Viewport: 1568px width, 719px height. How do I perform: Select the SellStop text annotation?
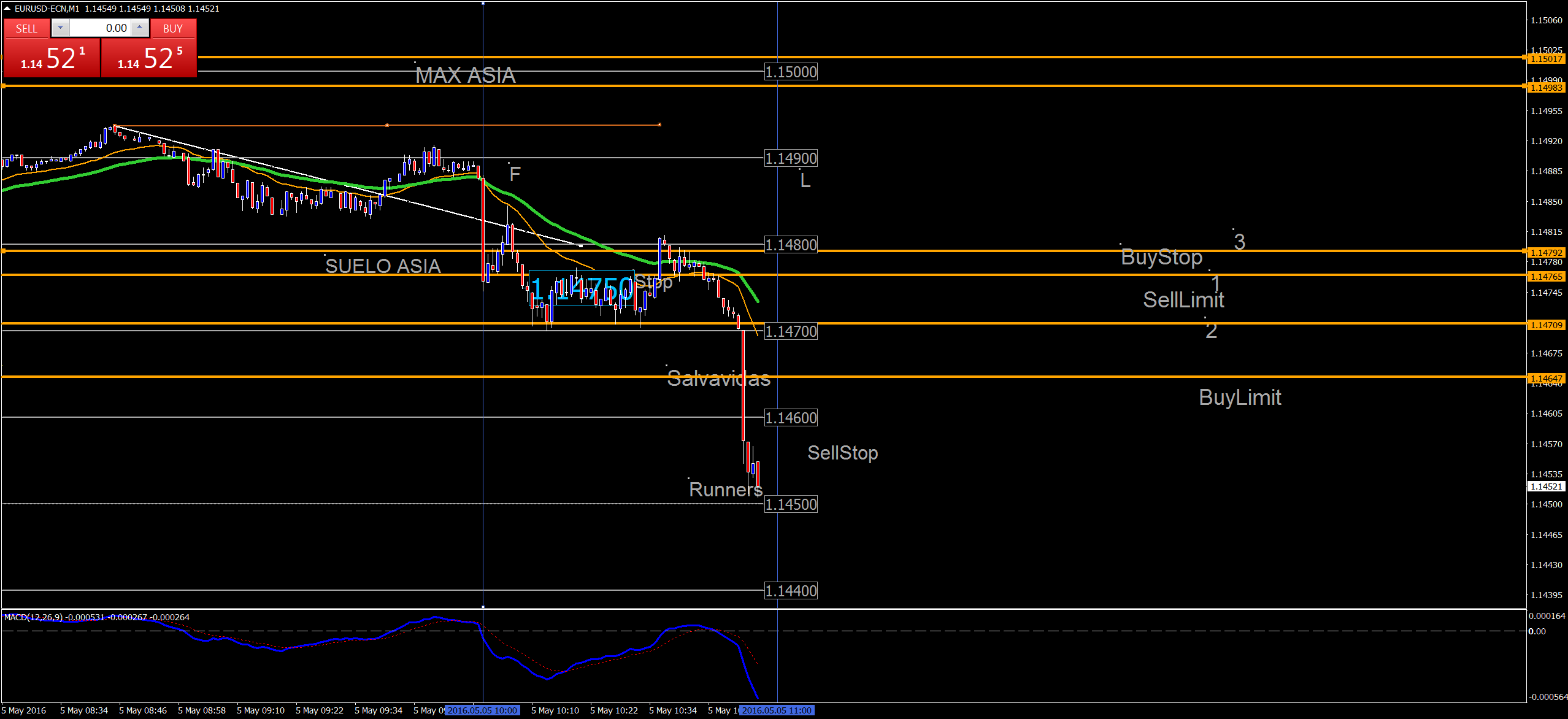click(842, 453)
